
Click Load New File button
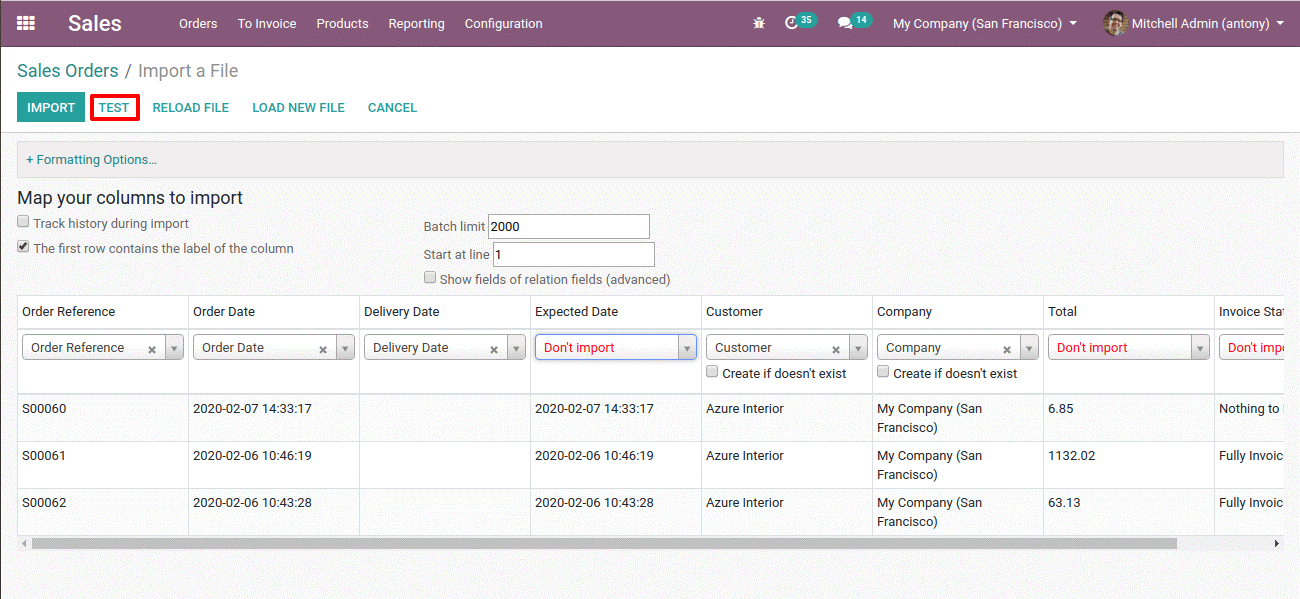tap(298, 107)
